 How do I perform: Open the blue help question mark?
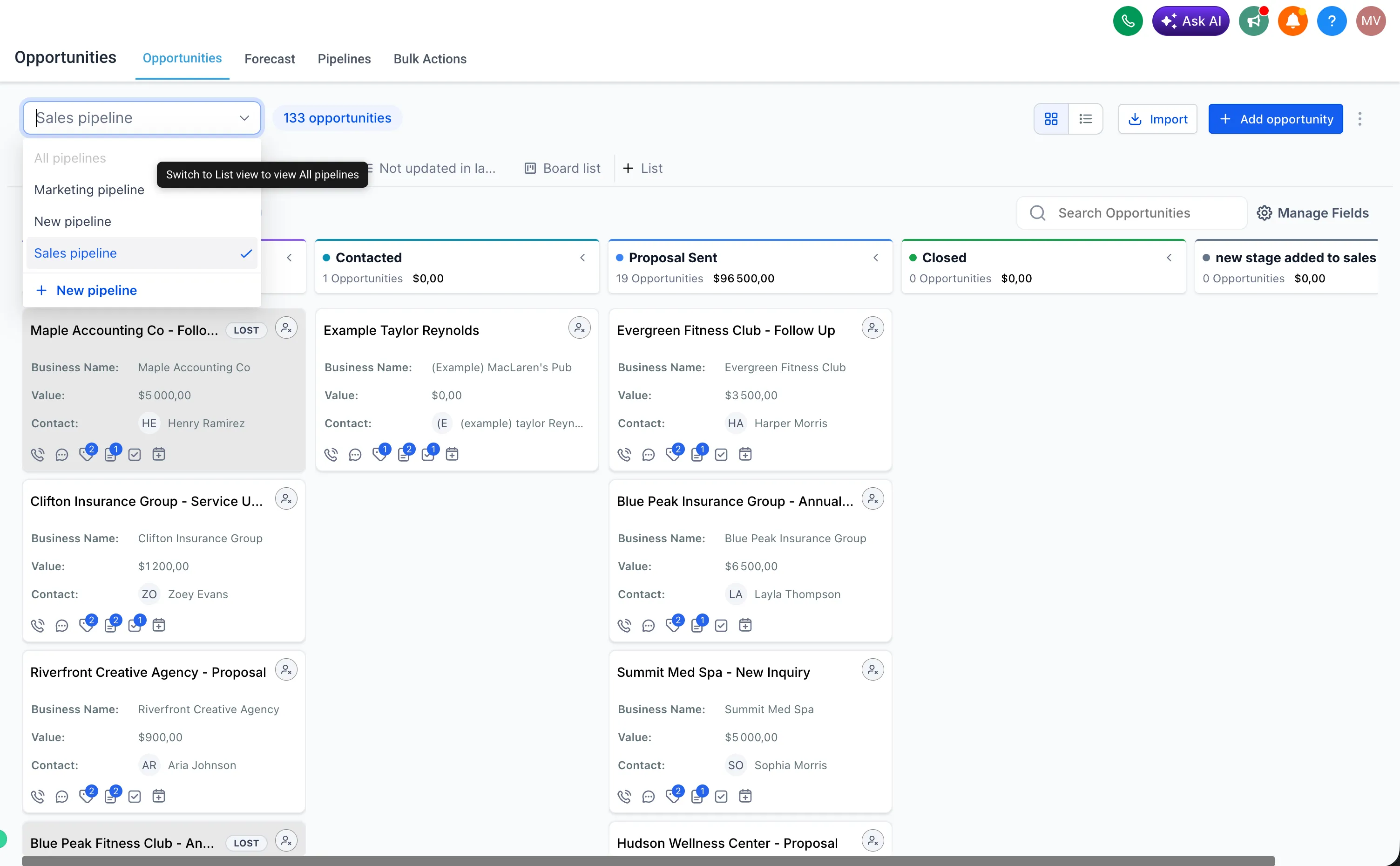point(1332,21)
